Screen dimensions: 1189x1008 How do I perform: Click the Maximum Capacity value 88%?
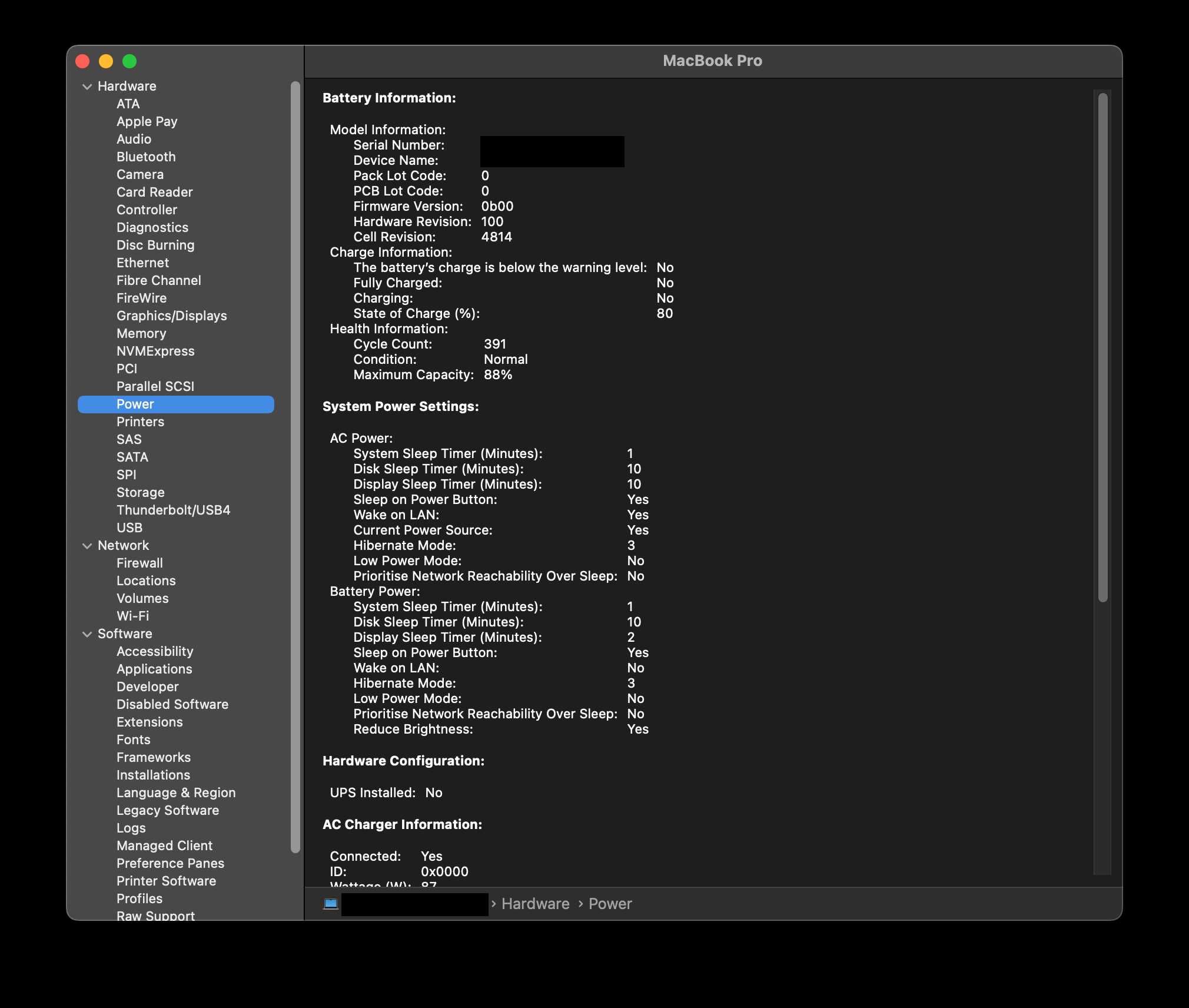point(498,375)
